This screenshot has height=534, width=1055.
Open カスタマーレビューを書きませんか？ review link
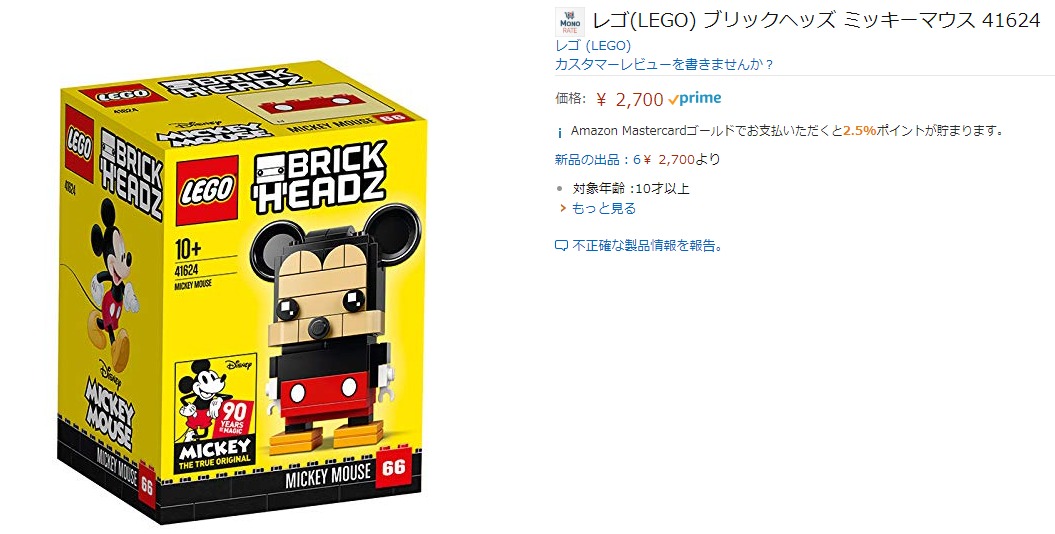coord(664,65)
